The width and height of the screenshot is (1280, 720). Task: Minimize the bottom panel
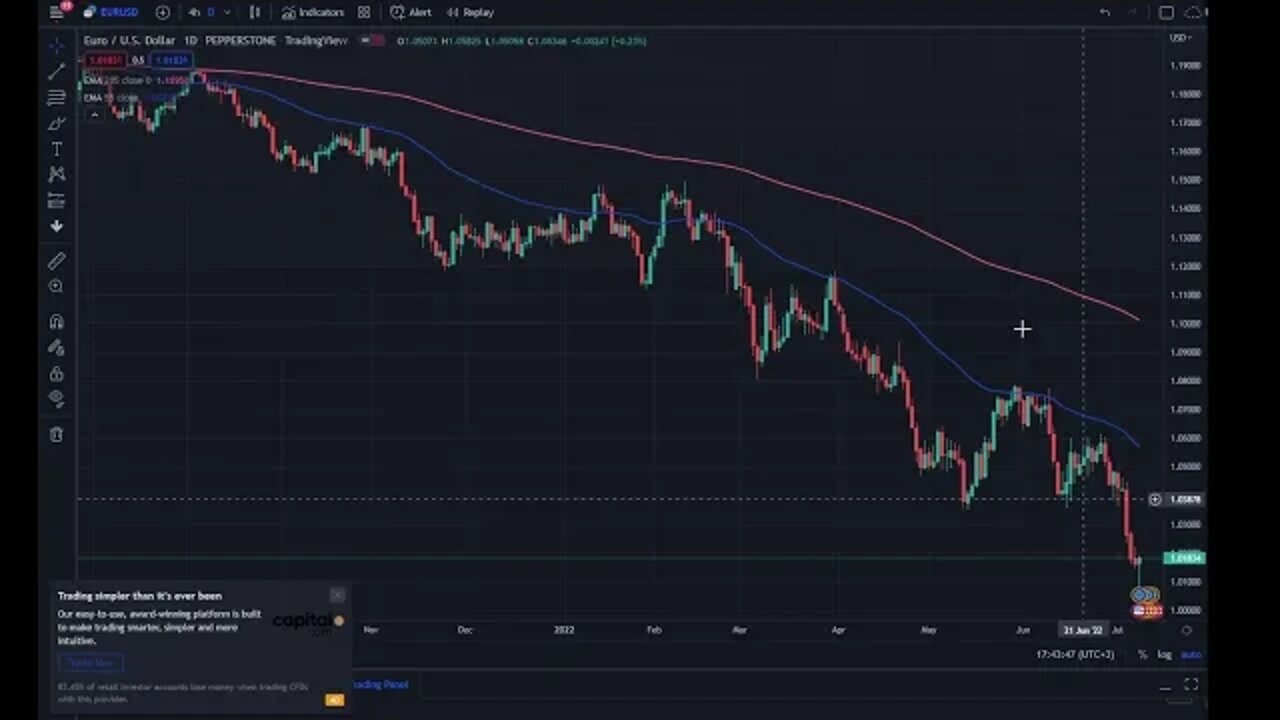click(x=1165, y=686)
